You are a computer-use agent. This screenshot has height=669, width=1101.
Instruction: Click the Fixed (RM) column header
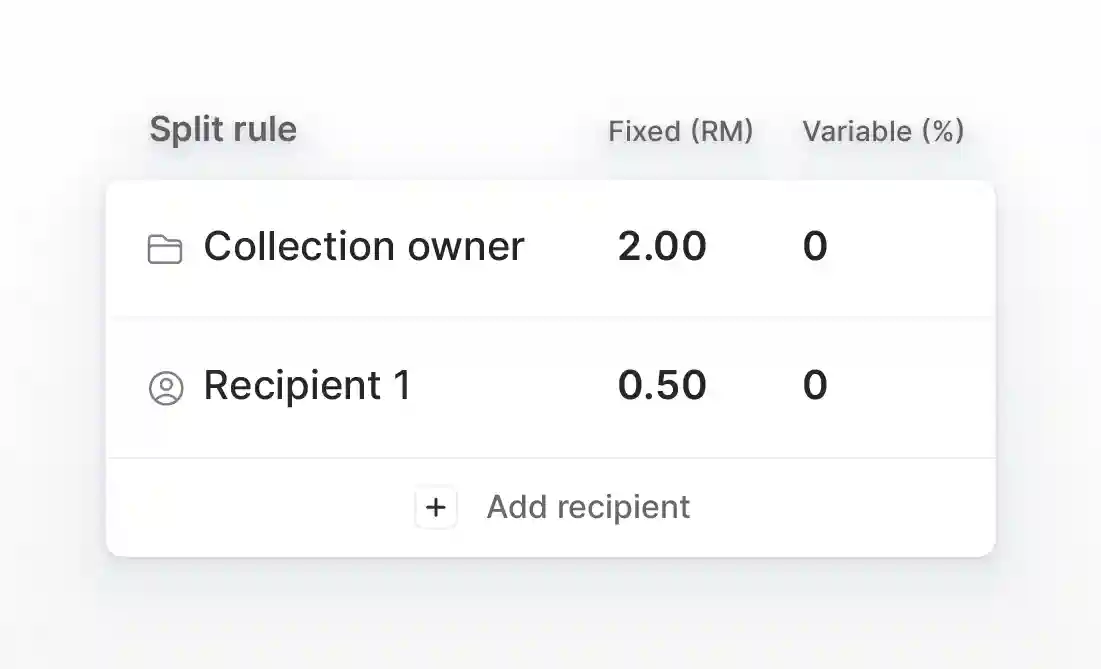coord(680,131)
